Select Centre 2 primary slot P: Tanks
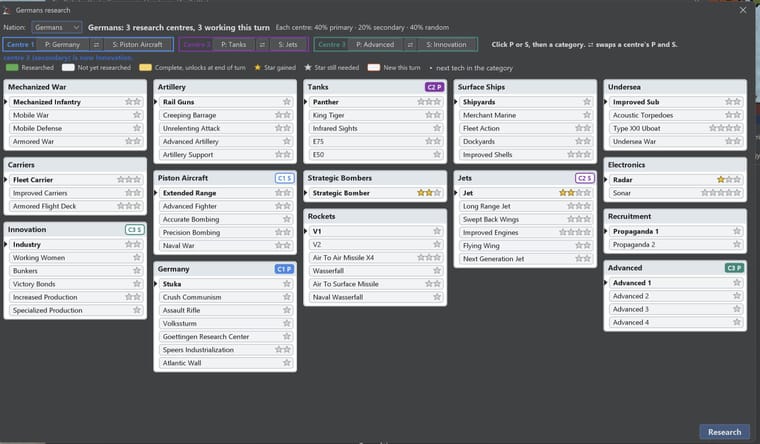 pos(234,45)
